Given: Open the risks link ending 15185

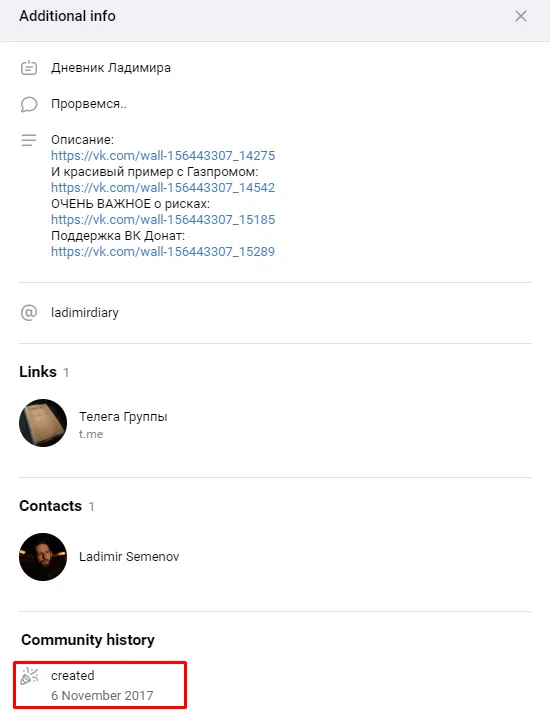Looking at the screenshot, I should (163, 219).
